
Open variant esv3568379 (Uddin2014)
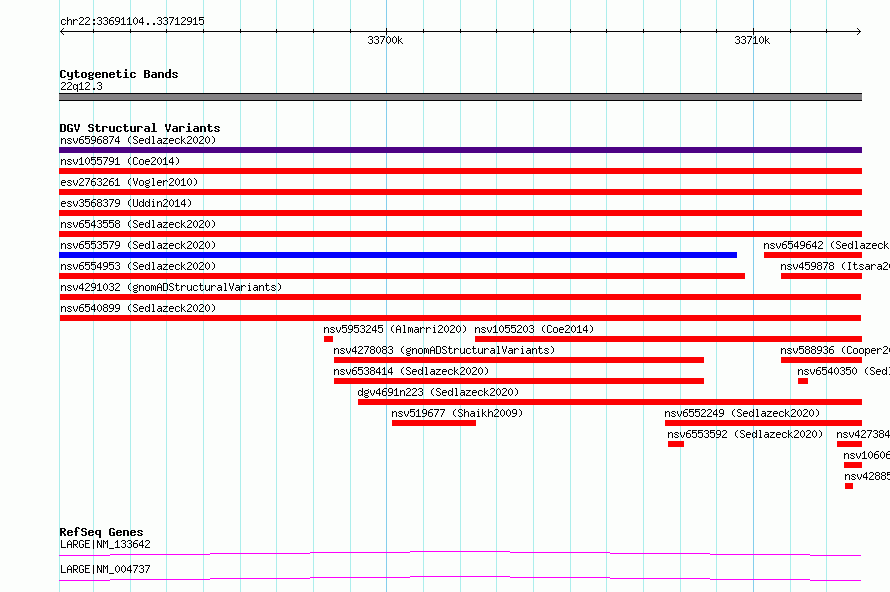[126, 203]
